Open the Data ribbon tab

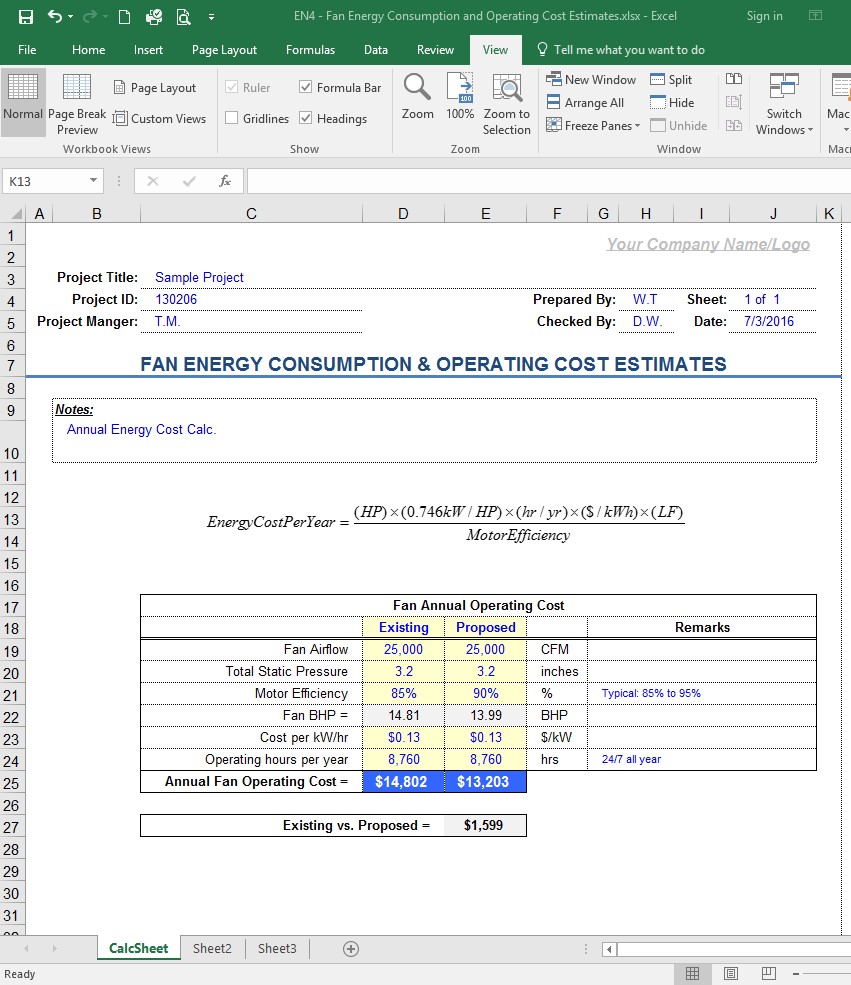coord(376,50)
